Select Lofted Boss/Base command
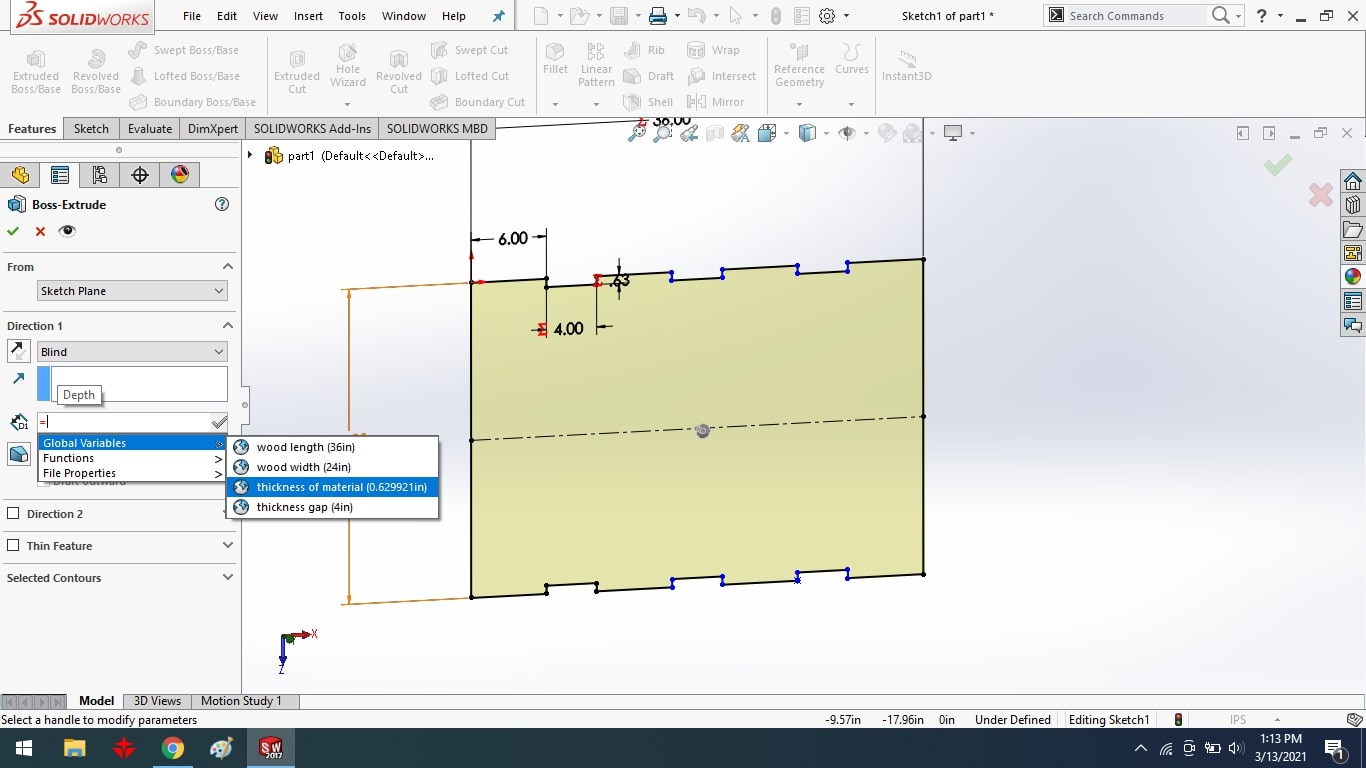Screen dimensions: 1366x768 tap(184, 76)
